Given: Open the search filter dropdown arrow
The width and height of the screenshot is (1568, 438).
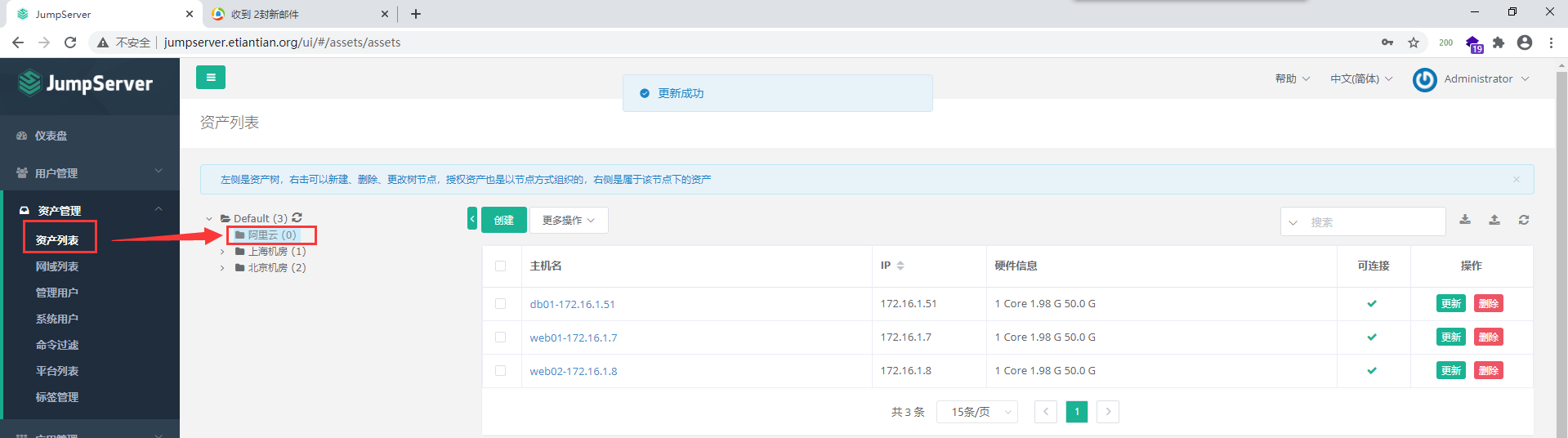Looking at the screenshot, I should pos(1293,222).
